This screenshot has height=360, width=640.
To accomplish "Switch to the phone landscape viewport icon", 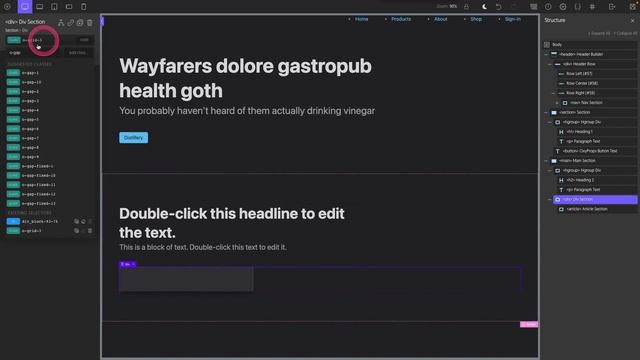I will point(69,7).
